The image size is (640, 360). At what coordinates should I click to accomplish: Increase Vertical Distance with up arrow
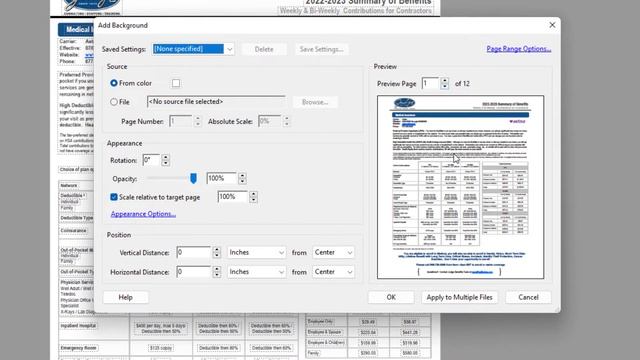coord(217,249)
